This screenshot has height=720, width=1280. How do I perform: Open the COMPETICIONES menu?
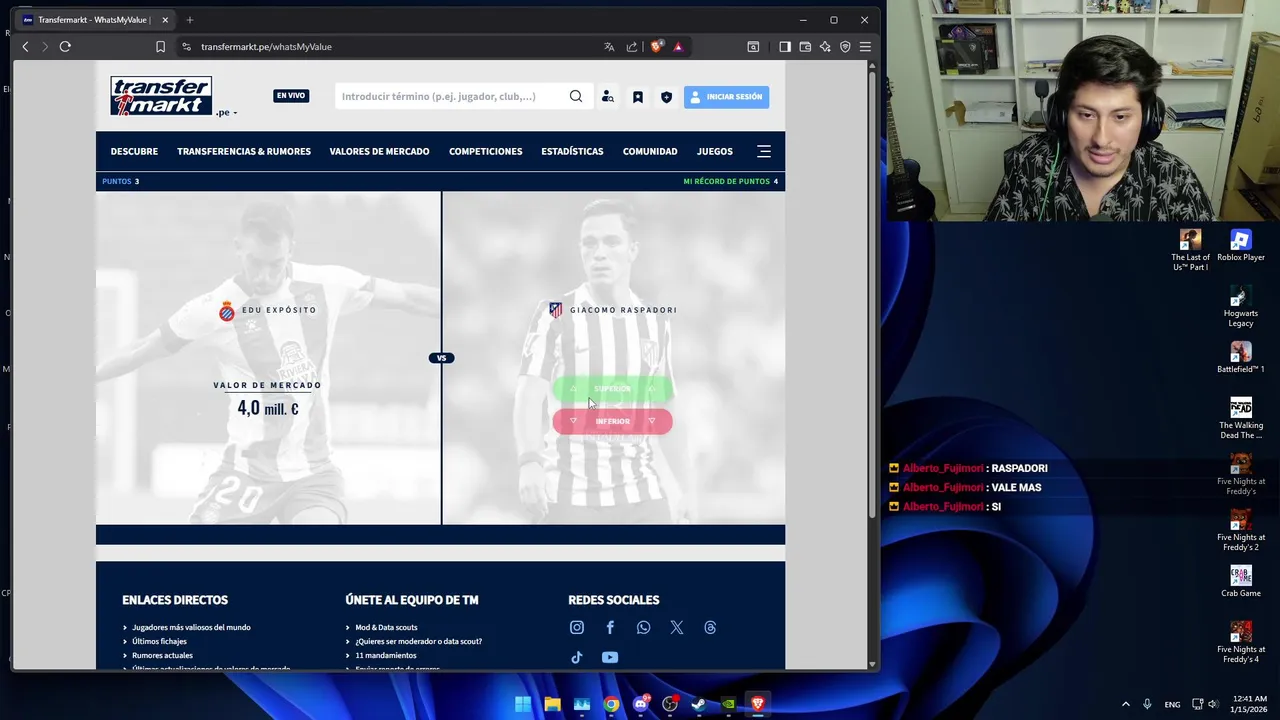485,151
